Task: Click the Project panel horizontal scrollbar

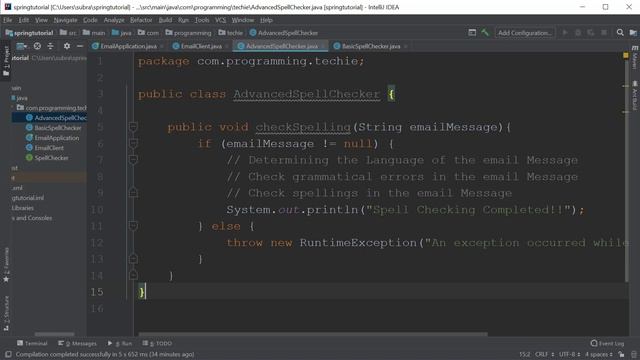Action: tap(54, 334)
